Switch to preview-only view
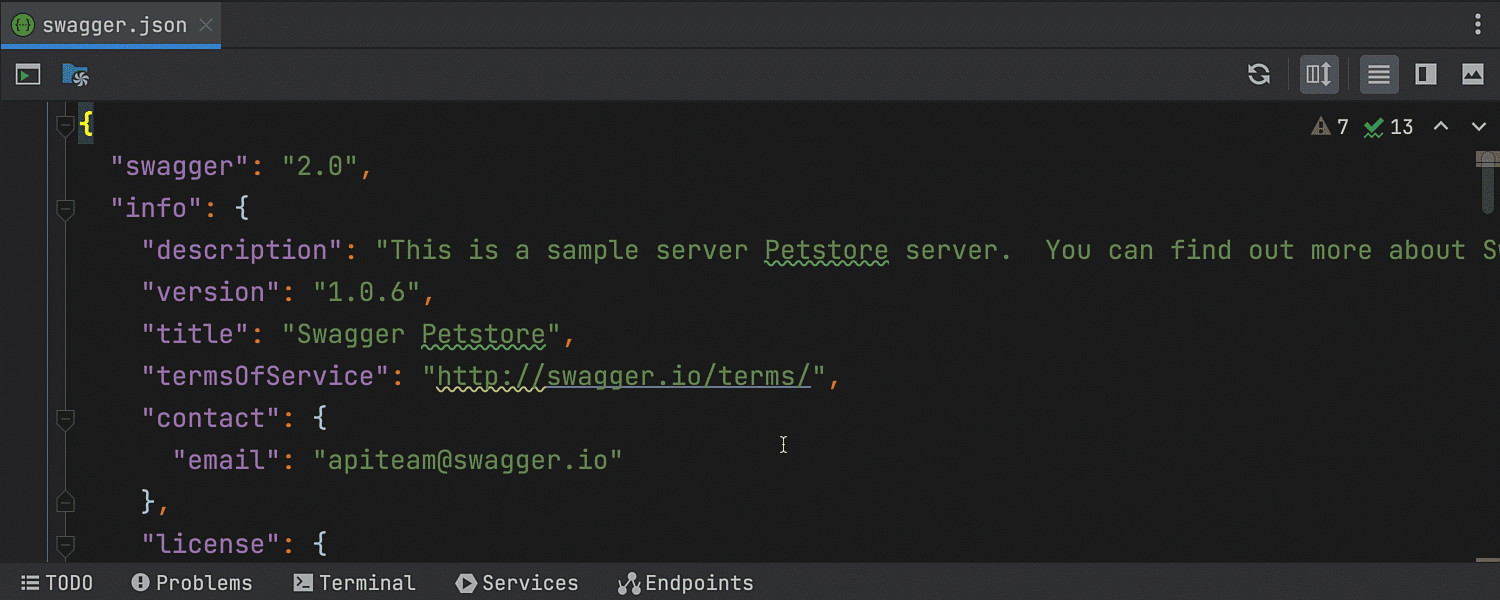Screen dimensions: 1500x600 coord(1473,74)
